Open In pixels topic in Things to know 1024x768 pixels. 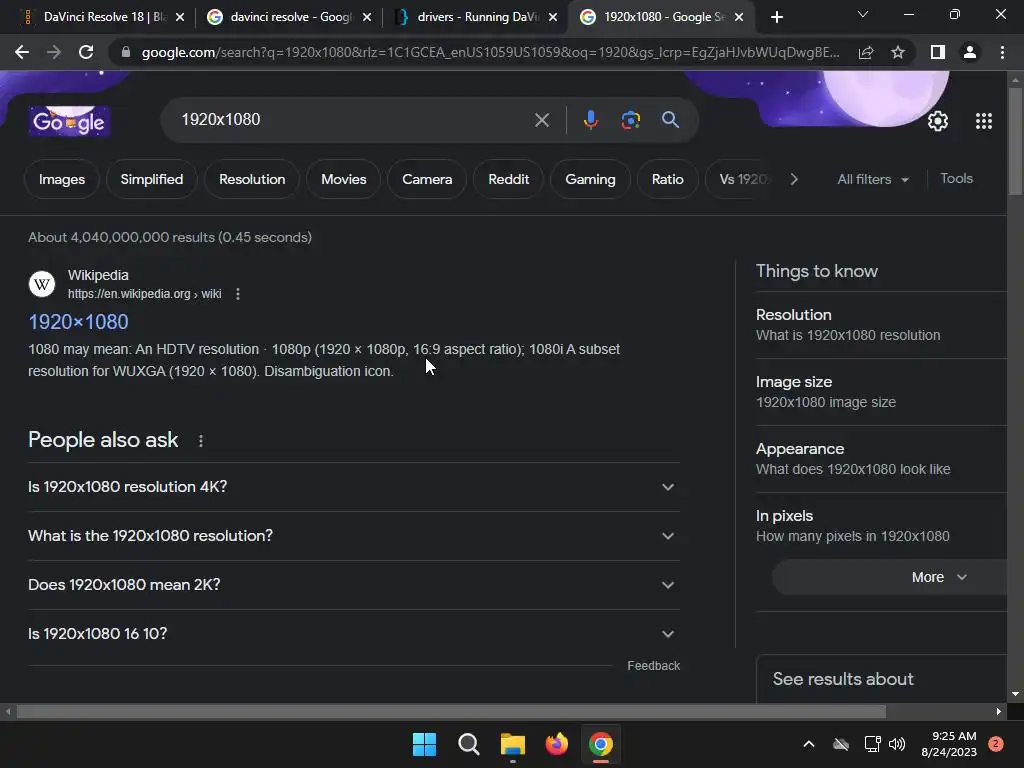point(881,526)
